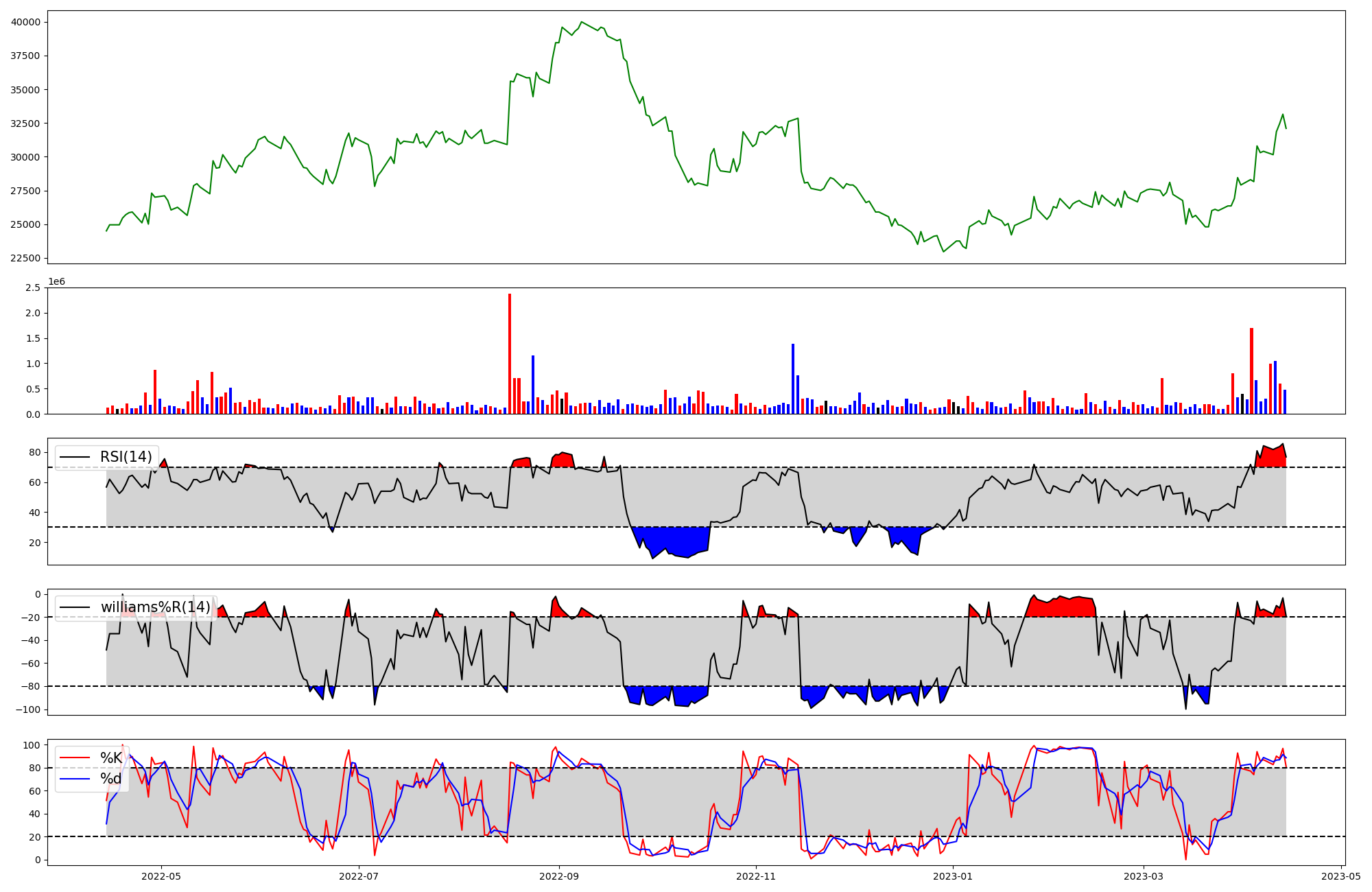Click the 2022-09 x-axis date label
This screenshot has height=892, width=1372.
tap(559, 876)
